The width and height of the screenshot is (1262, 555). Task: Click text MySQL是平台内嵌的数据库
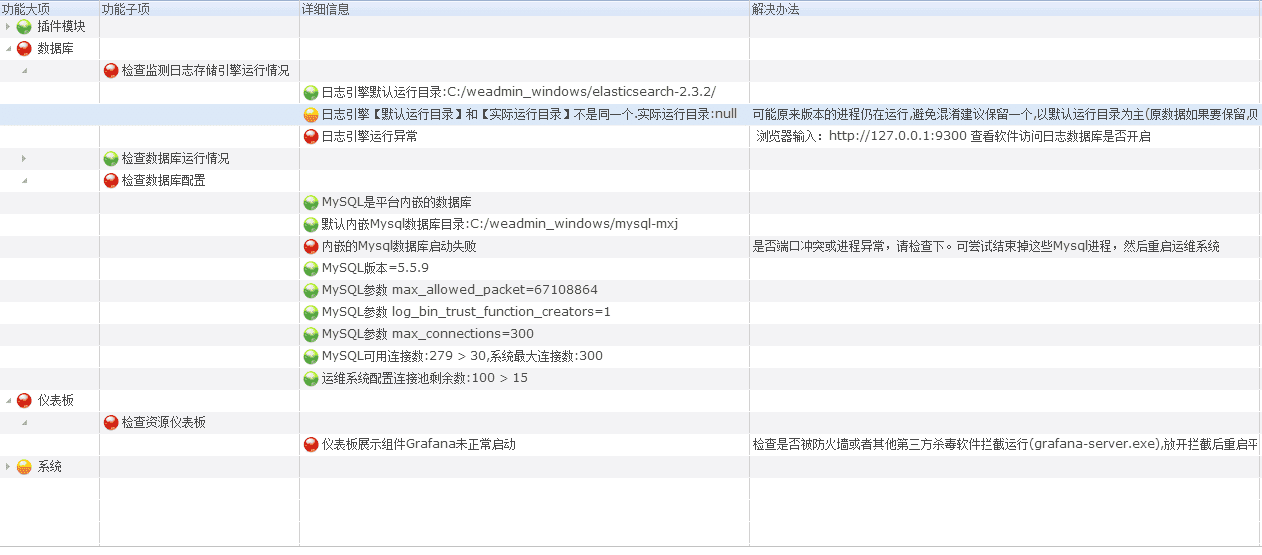[x=396, y=203]
